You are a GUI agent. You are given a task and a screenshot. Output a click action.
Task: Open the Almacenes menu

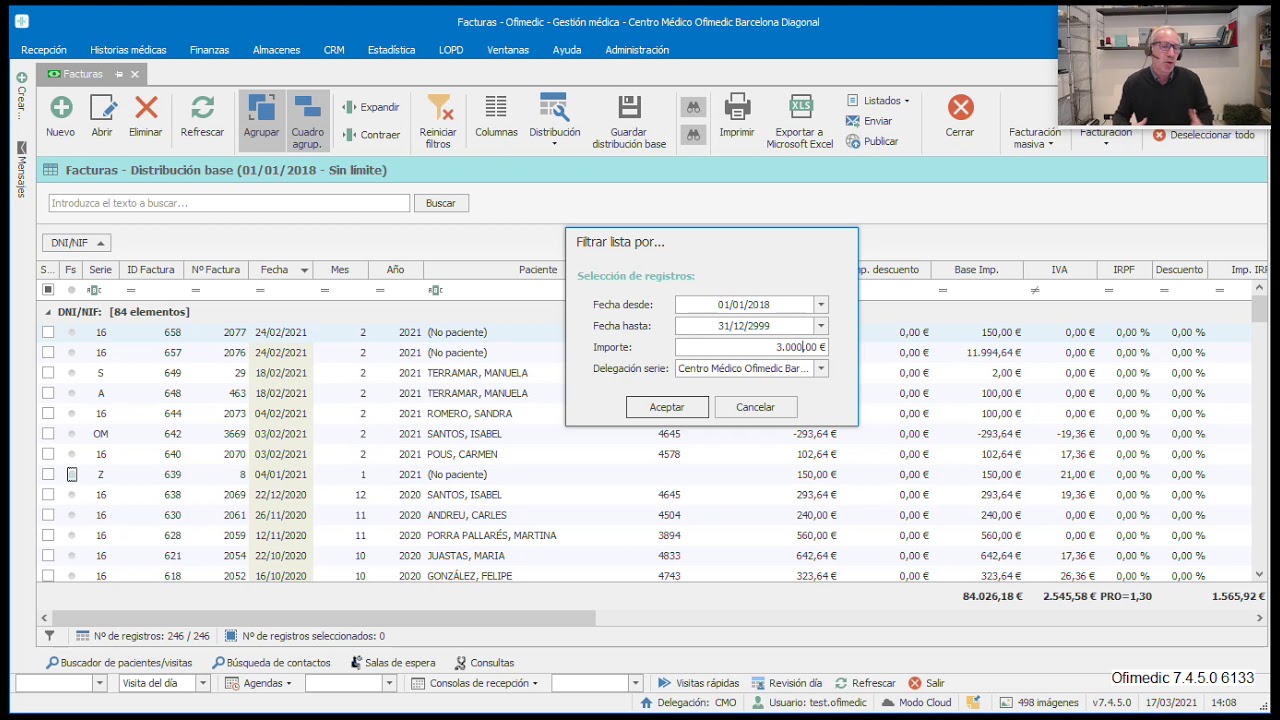click(276, 50)
